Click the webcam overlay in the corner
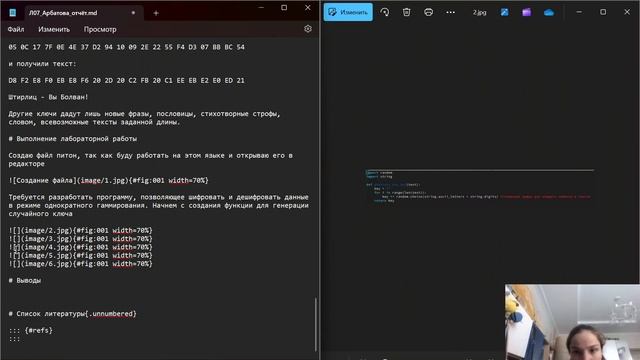This screenshot has height=360, width=640. point(572,322)
